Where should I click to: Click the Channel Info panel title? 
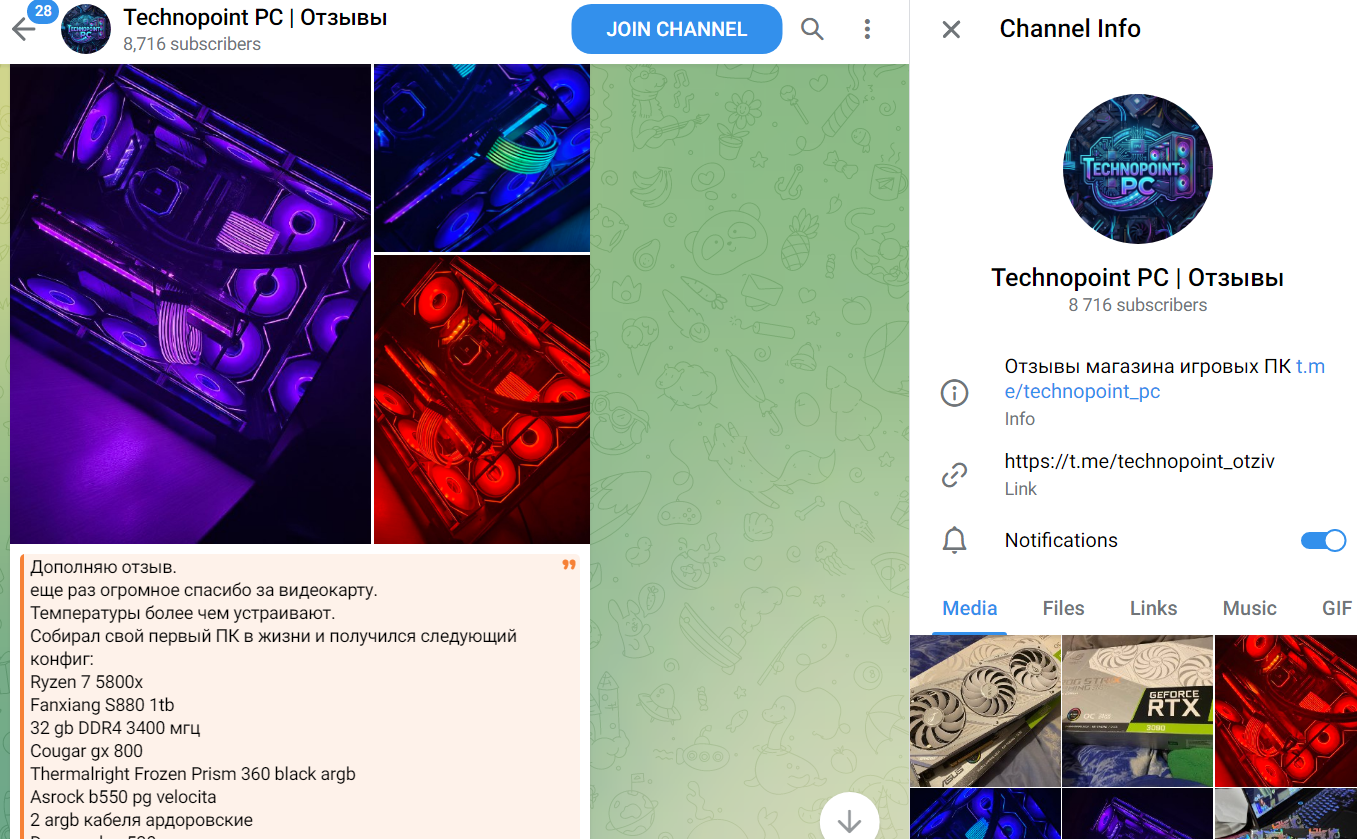tap(1070, 29)
